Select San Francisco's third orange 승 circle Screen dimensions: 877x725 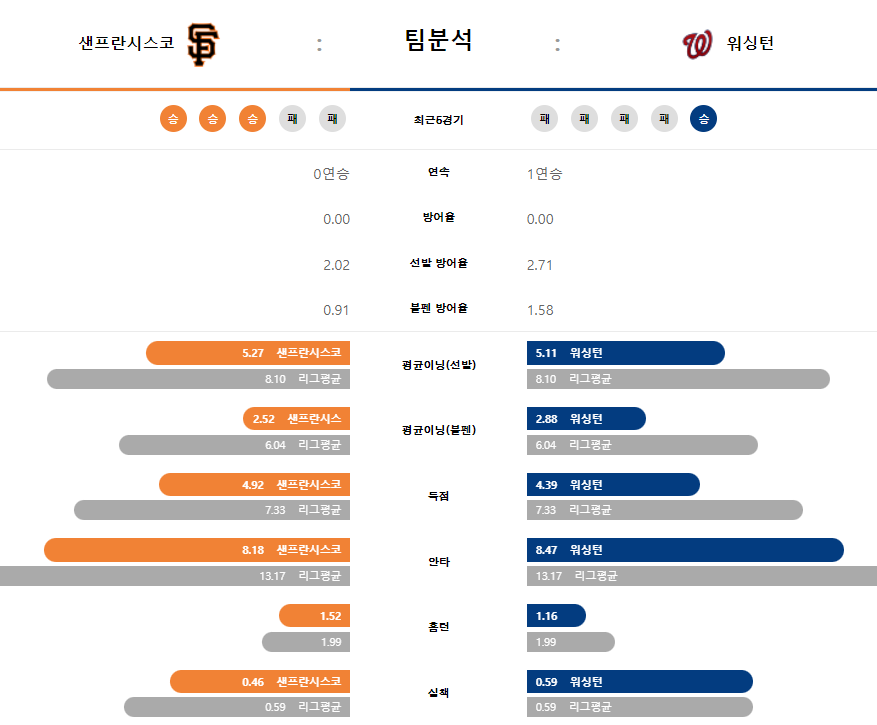[252, 119]
